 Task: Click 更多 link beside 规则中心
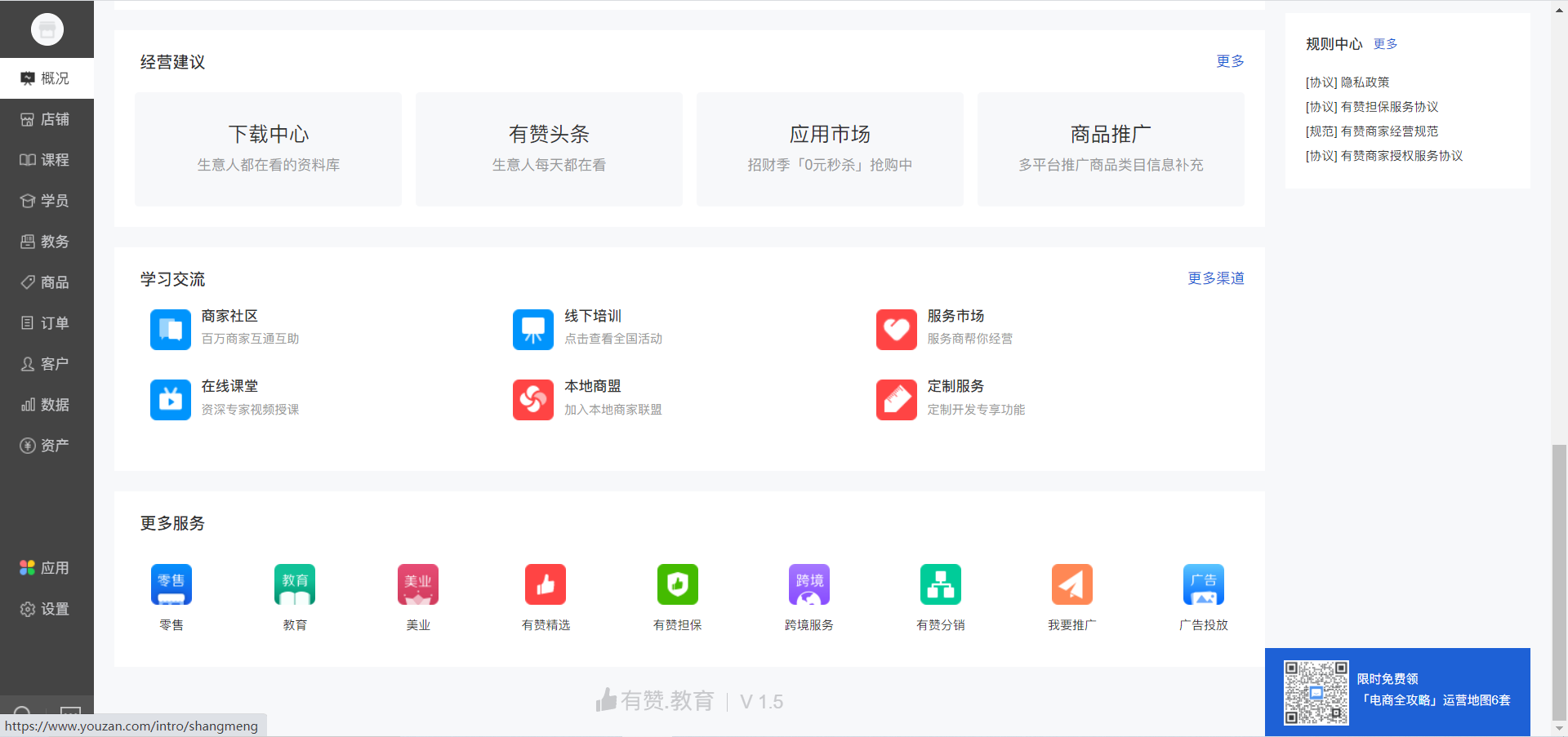click(1385, 44)
